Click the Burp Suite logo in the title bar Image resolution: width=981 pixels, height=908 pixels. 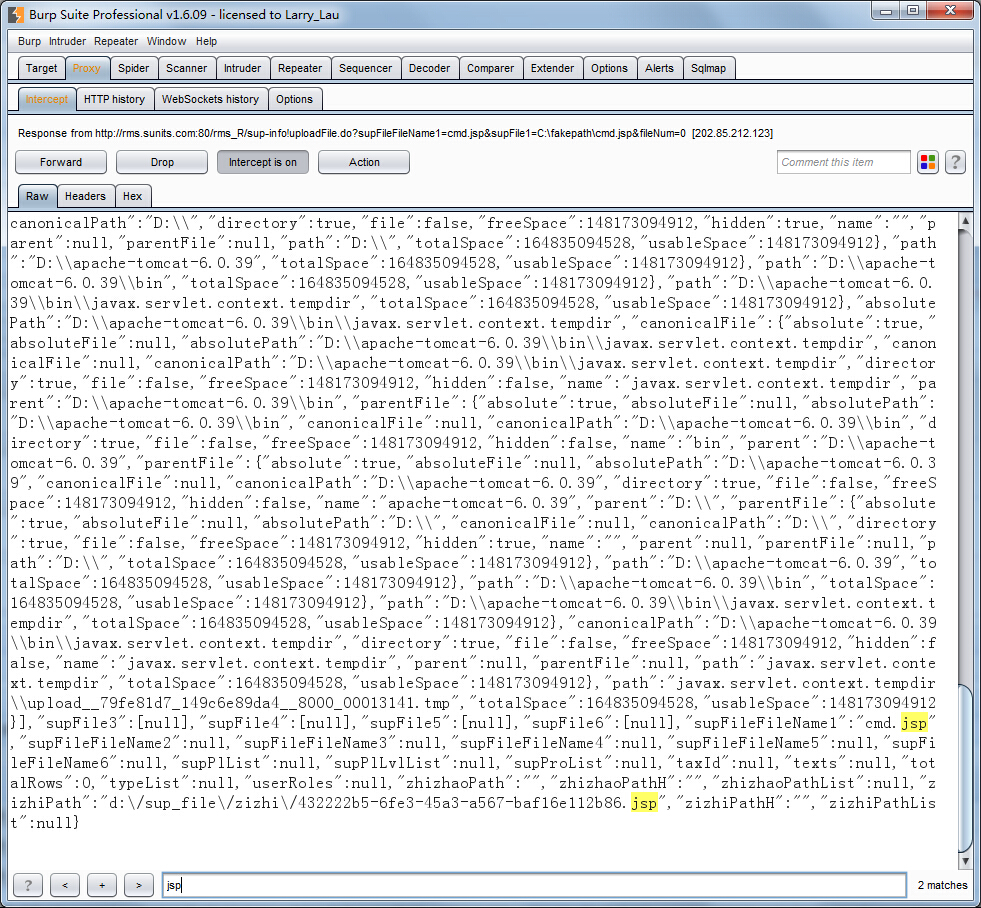16,14
